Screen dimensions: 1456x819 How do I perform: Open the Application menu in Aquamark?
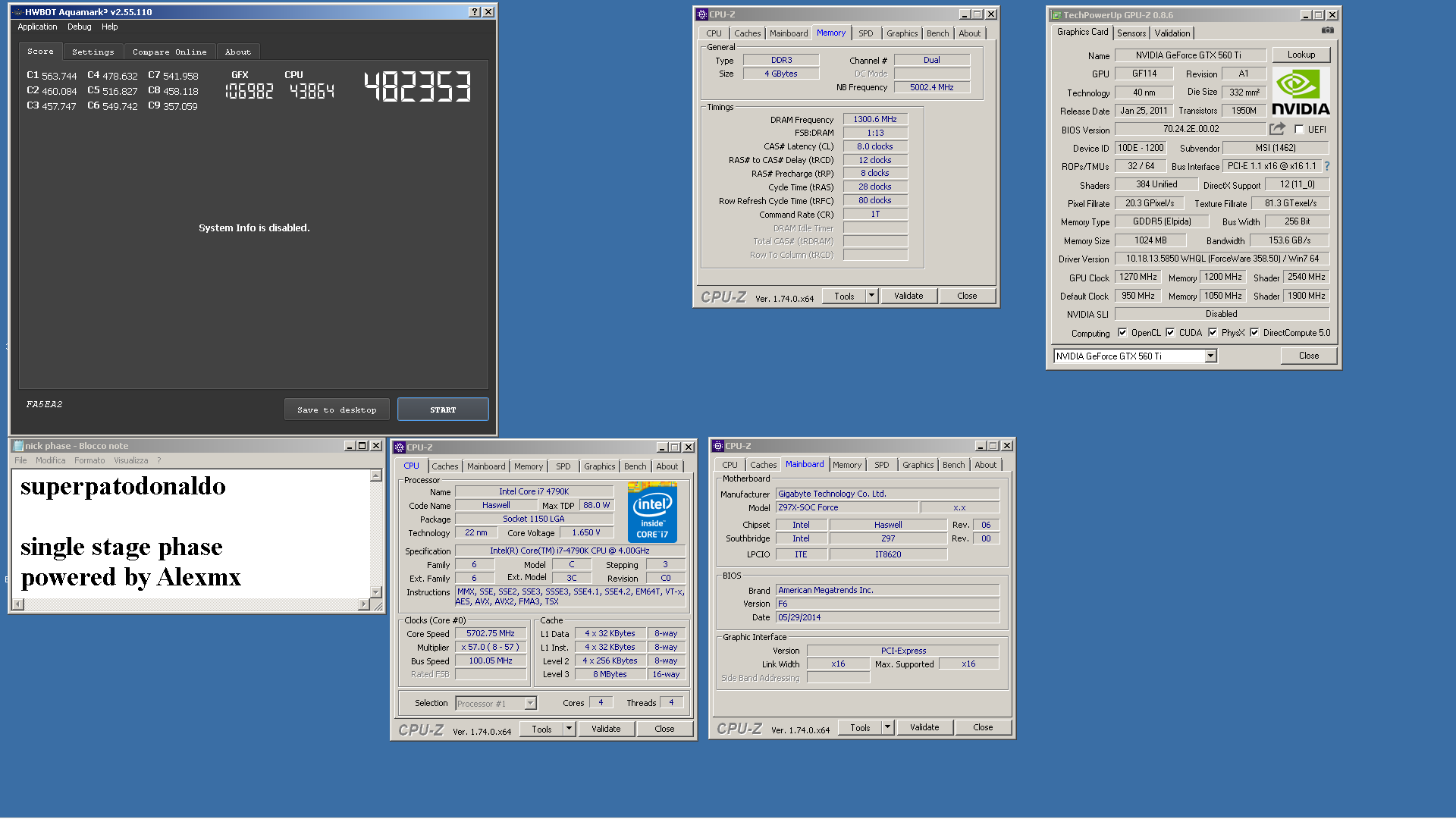point(37,27)
